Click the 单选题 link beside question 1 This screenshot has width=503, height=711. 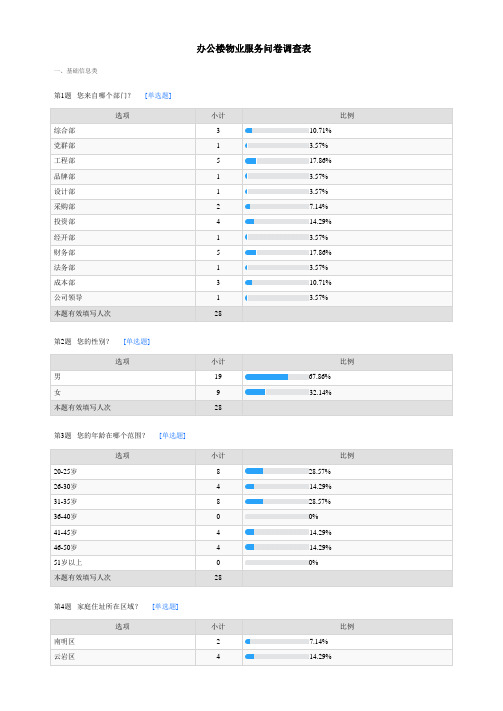pyautogui.click(x=158, y=96)
